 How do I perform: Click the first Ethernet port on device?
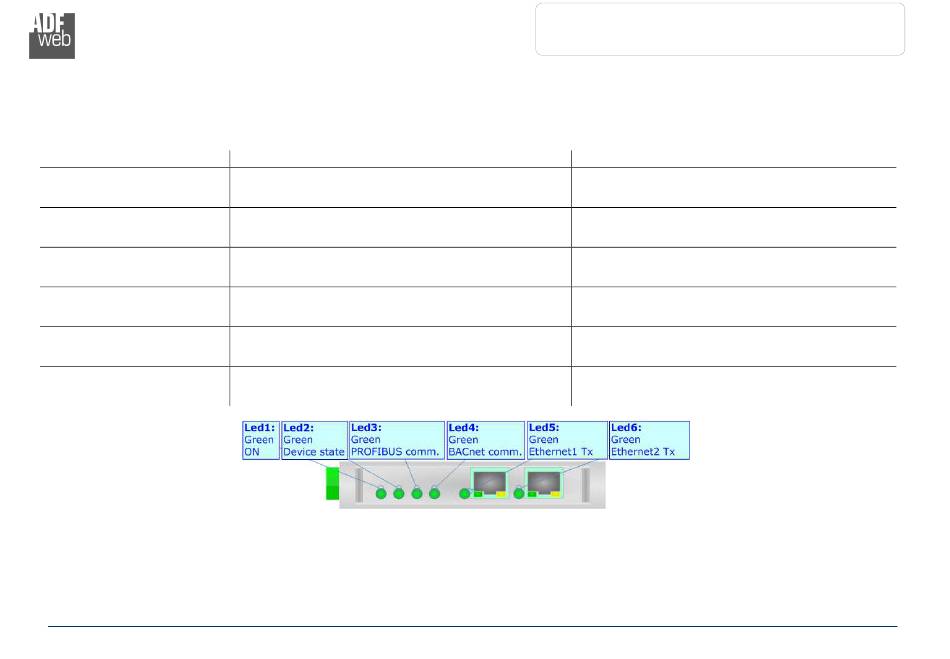tap(490, 483)
